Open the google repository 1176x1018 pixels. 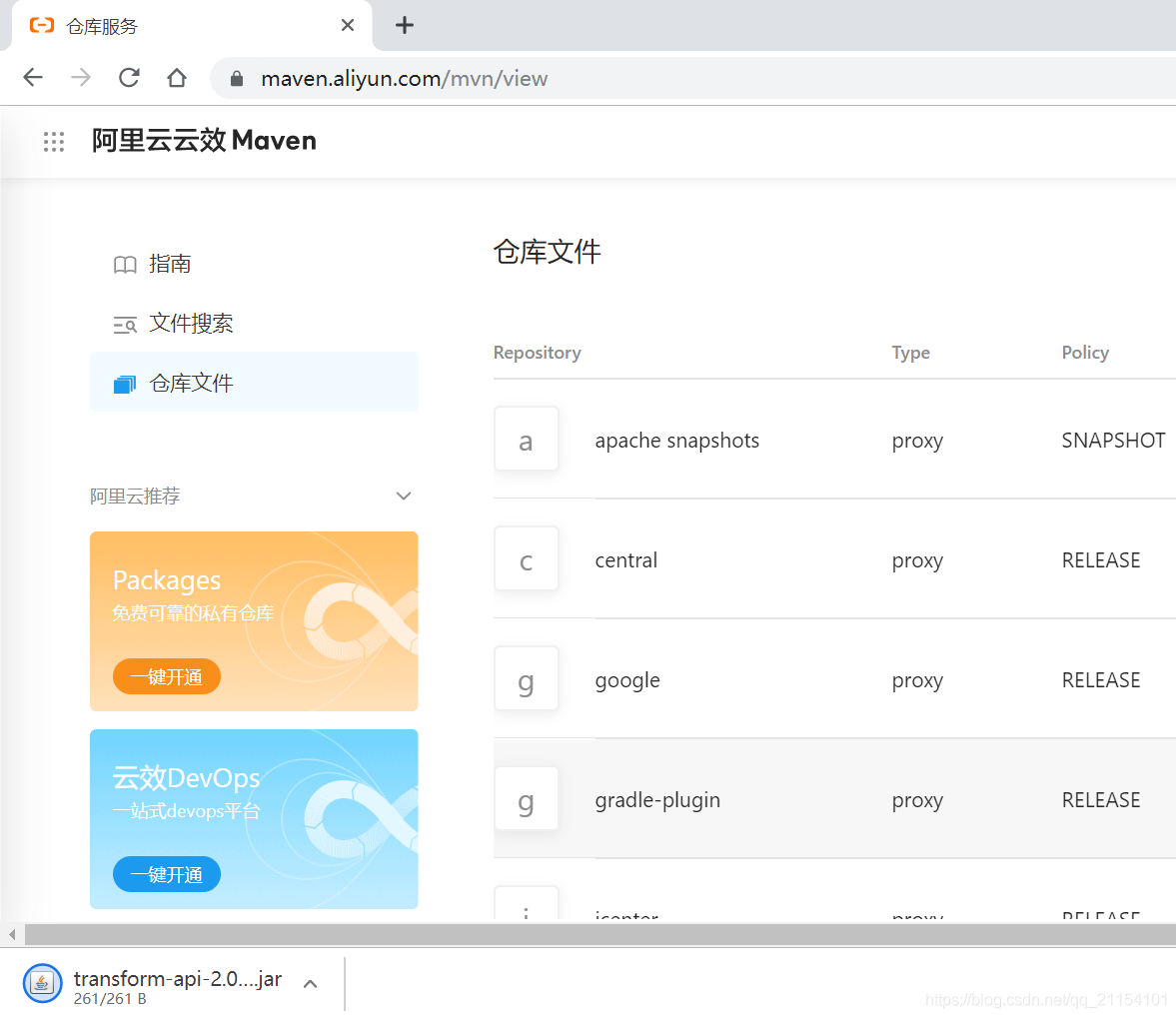tap(627, 680)
